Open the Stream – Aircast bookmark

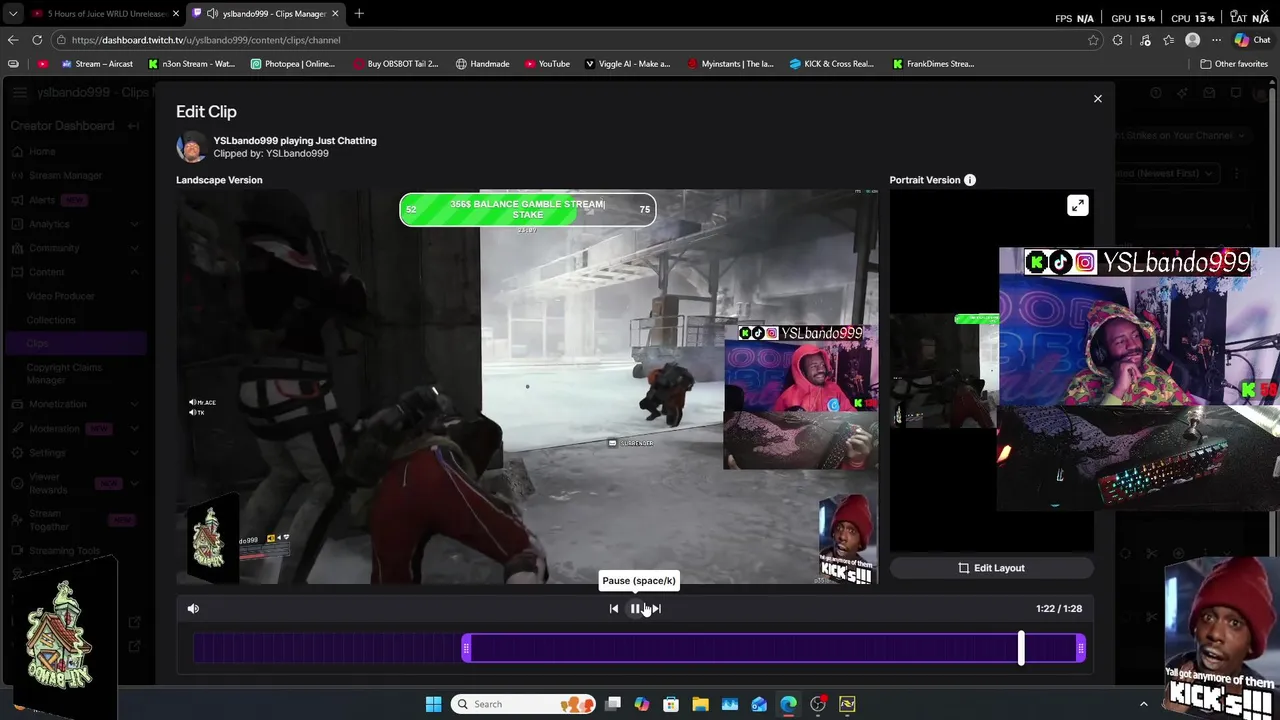[x=97, y=64]
